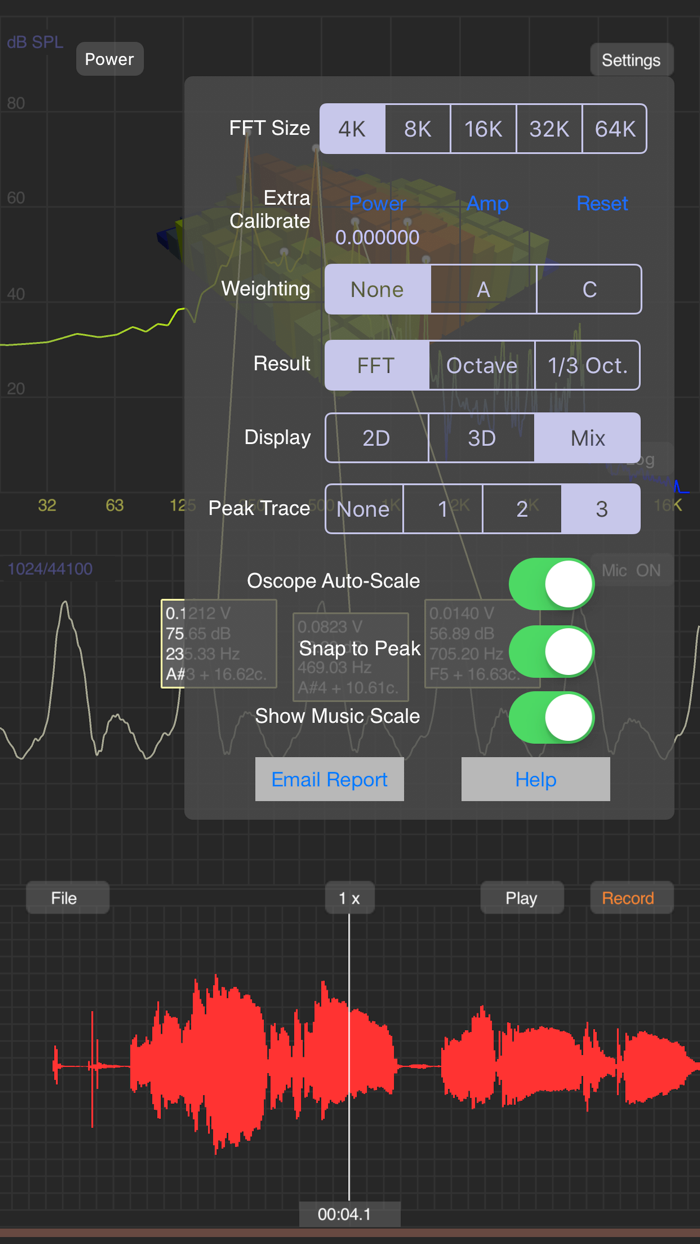
Task: Choose C weighting
Action: [x=589, y=289]
